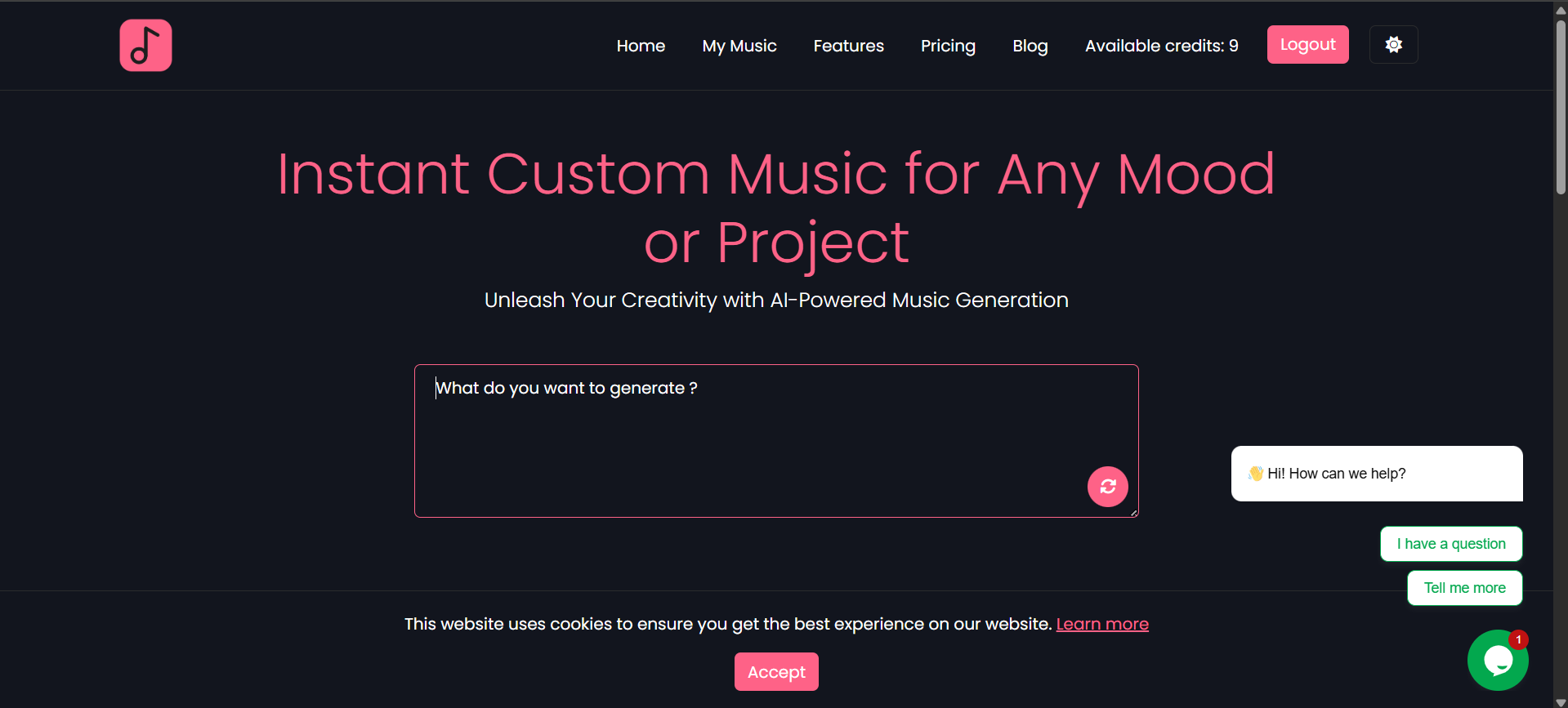This screenshot has height=708, width=1568.
Task: Select Home in the navigation bar
Action: 641,46
